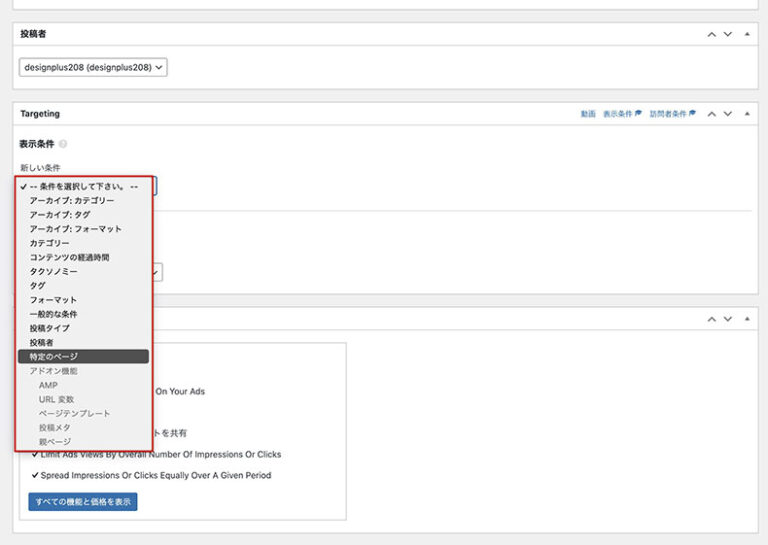Click the help icon beside 表示条件 heading

point(63,144)
